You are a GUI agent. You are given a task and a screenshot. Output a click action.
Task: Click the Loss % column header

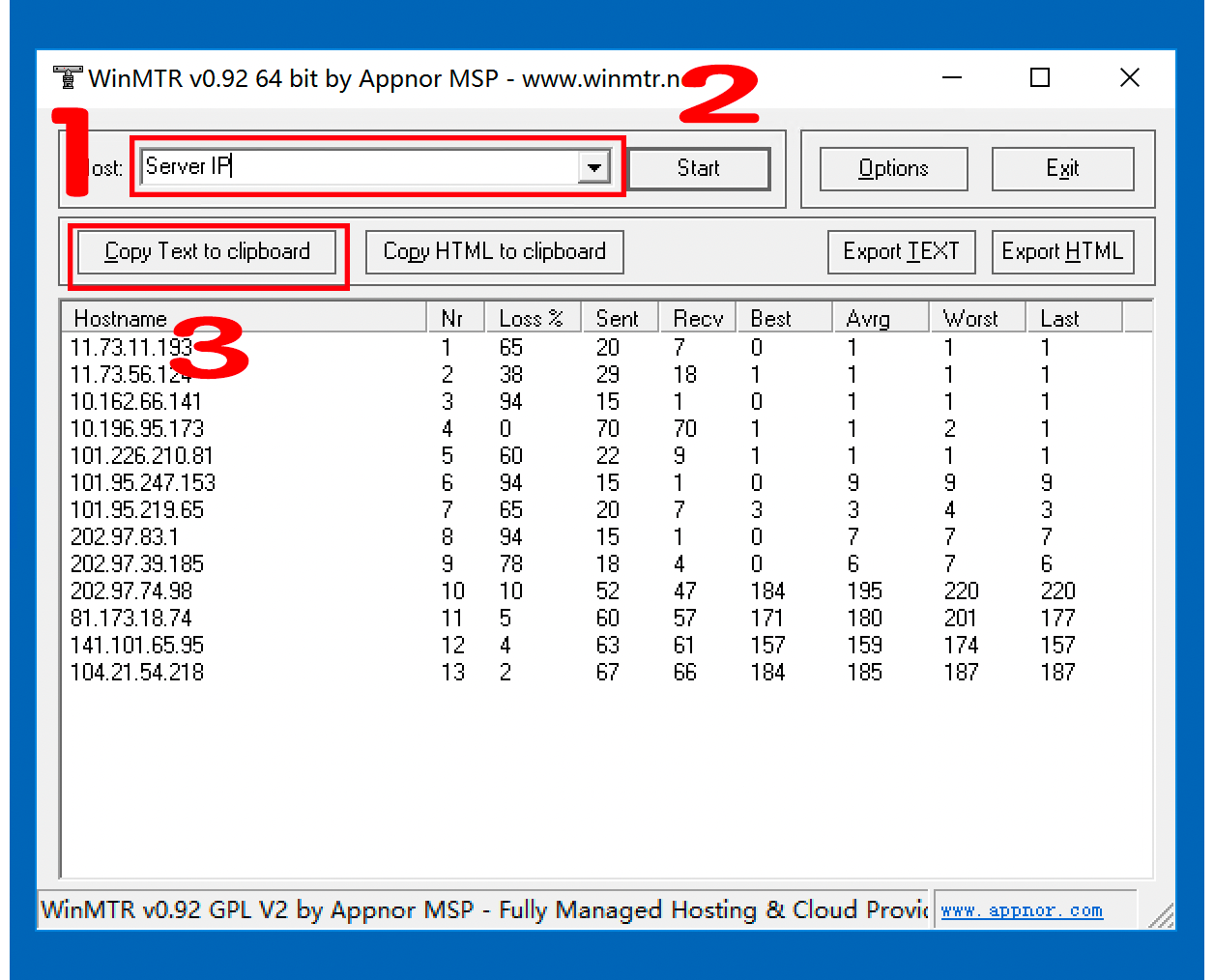(x=531, y=319)
